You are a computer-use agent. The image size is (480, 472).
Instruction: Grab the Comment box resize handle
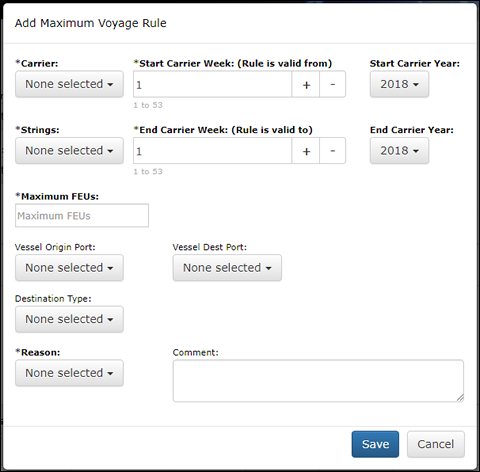coord(460,398)
